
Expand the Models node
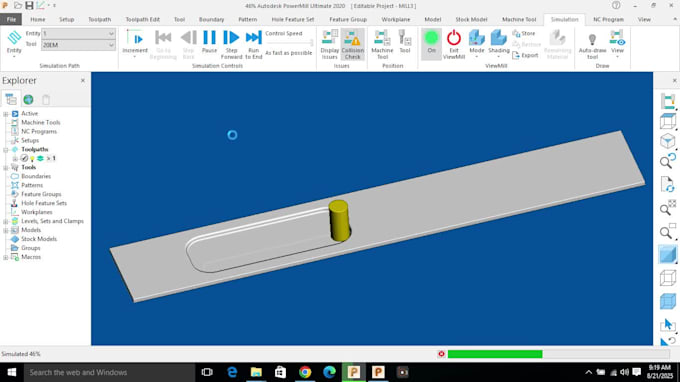click(6, 230)
